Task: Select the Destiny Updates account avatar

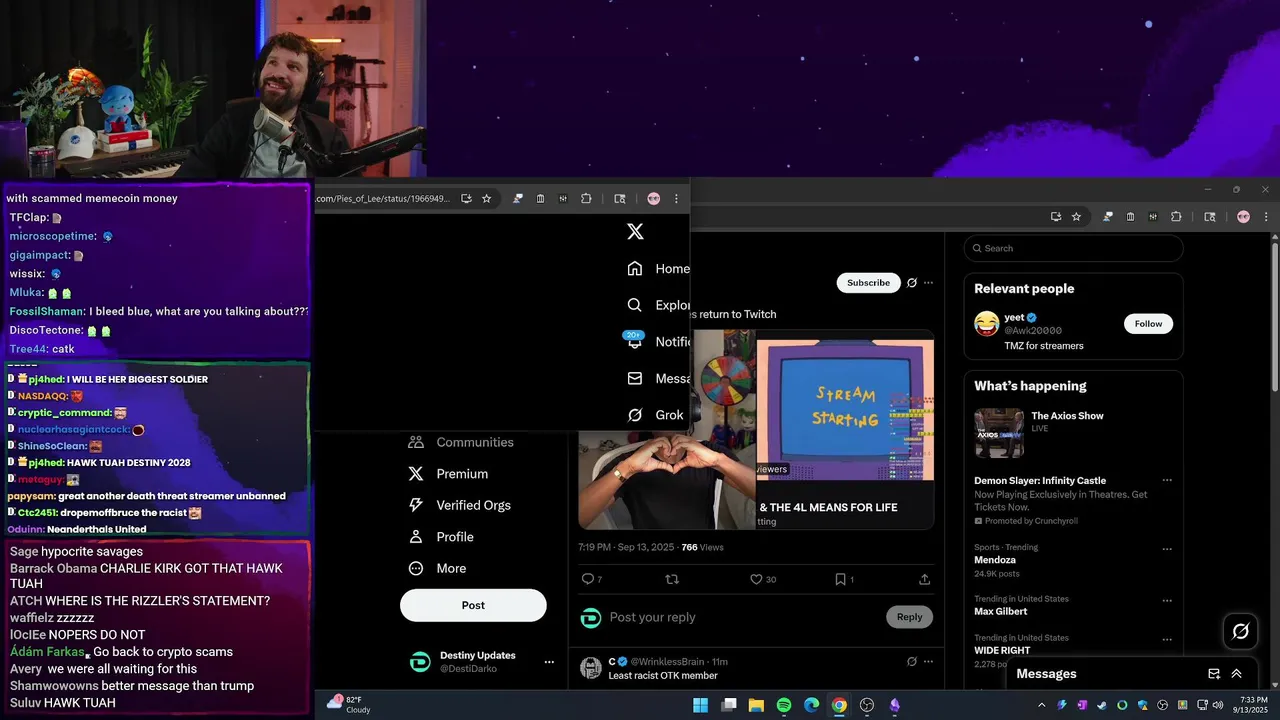Action: pos(421,662)
